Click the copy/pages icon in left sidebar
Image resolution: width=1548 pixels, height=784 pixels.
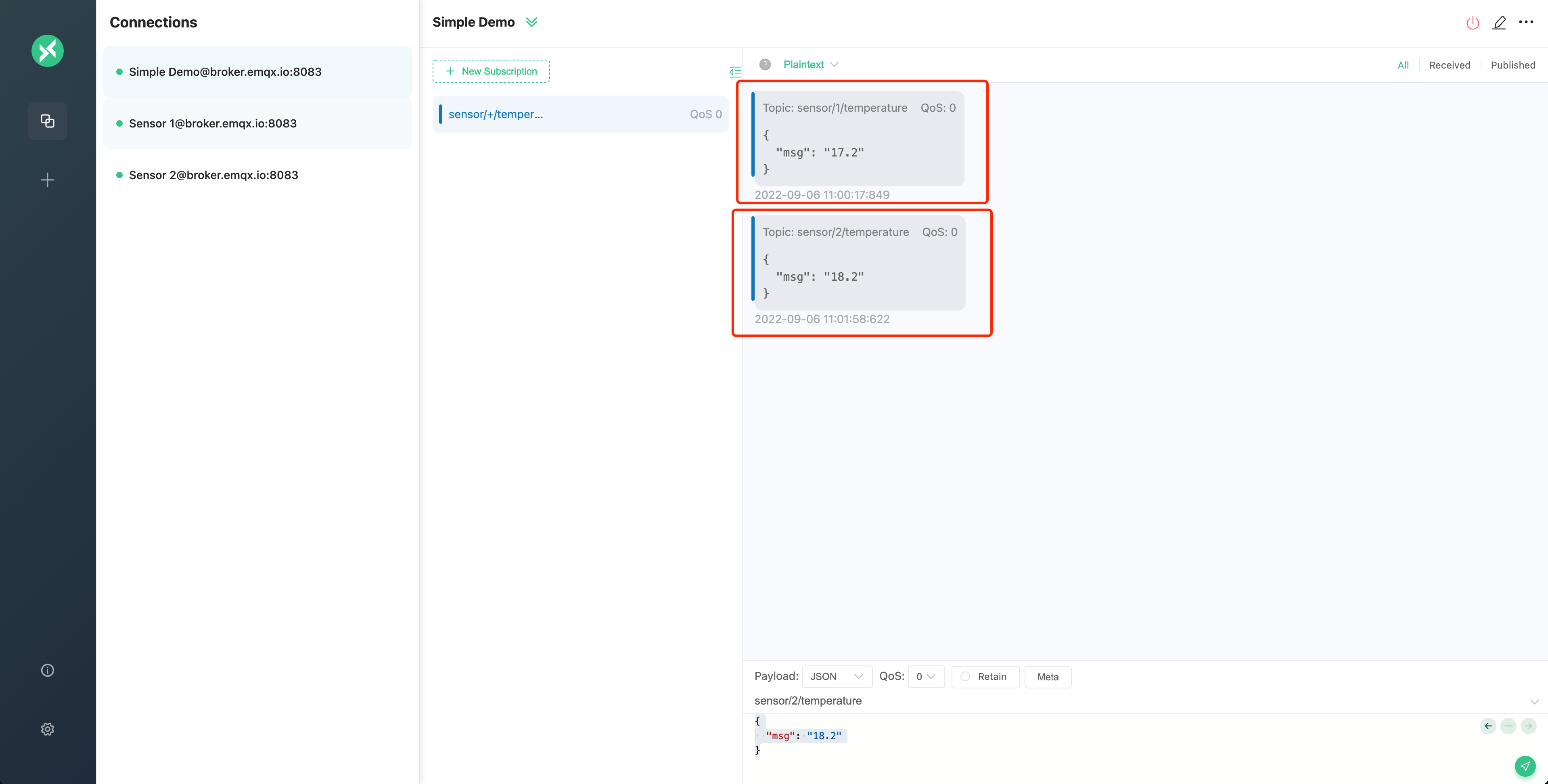point(47,120)
